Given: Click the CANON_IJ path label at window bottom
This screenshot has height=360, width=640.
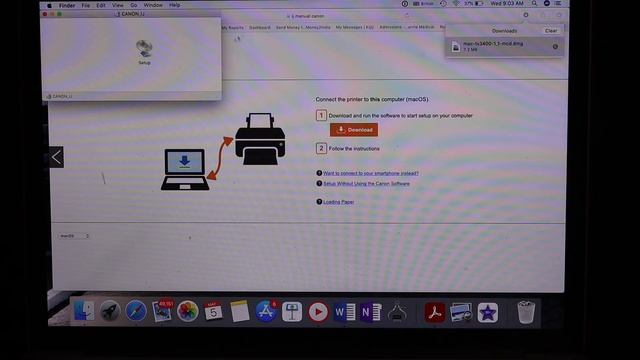Looking at the screenshot, I should [x=60, y=96].
